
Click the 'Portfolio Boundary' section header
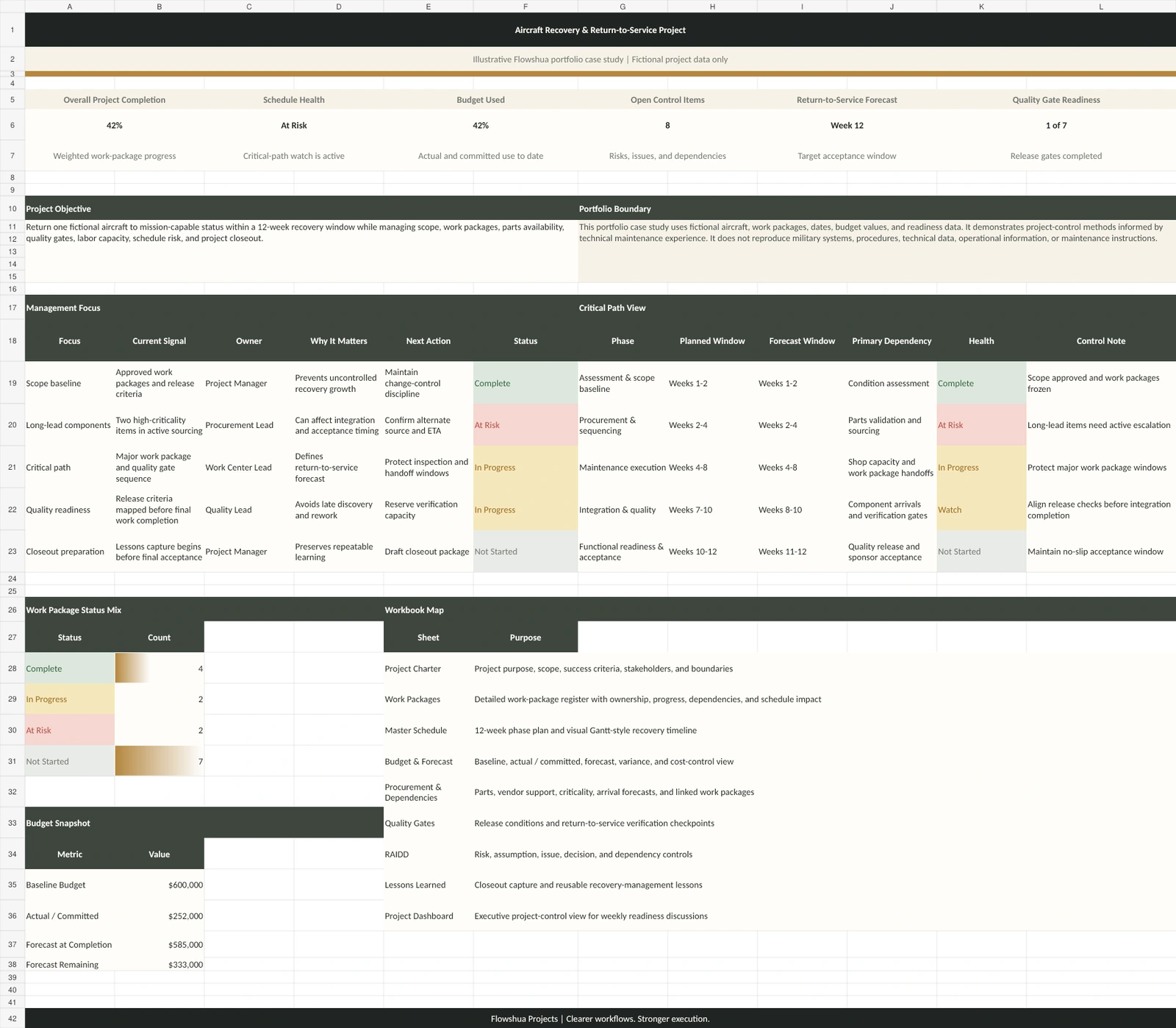[x=615, y=209]
